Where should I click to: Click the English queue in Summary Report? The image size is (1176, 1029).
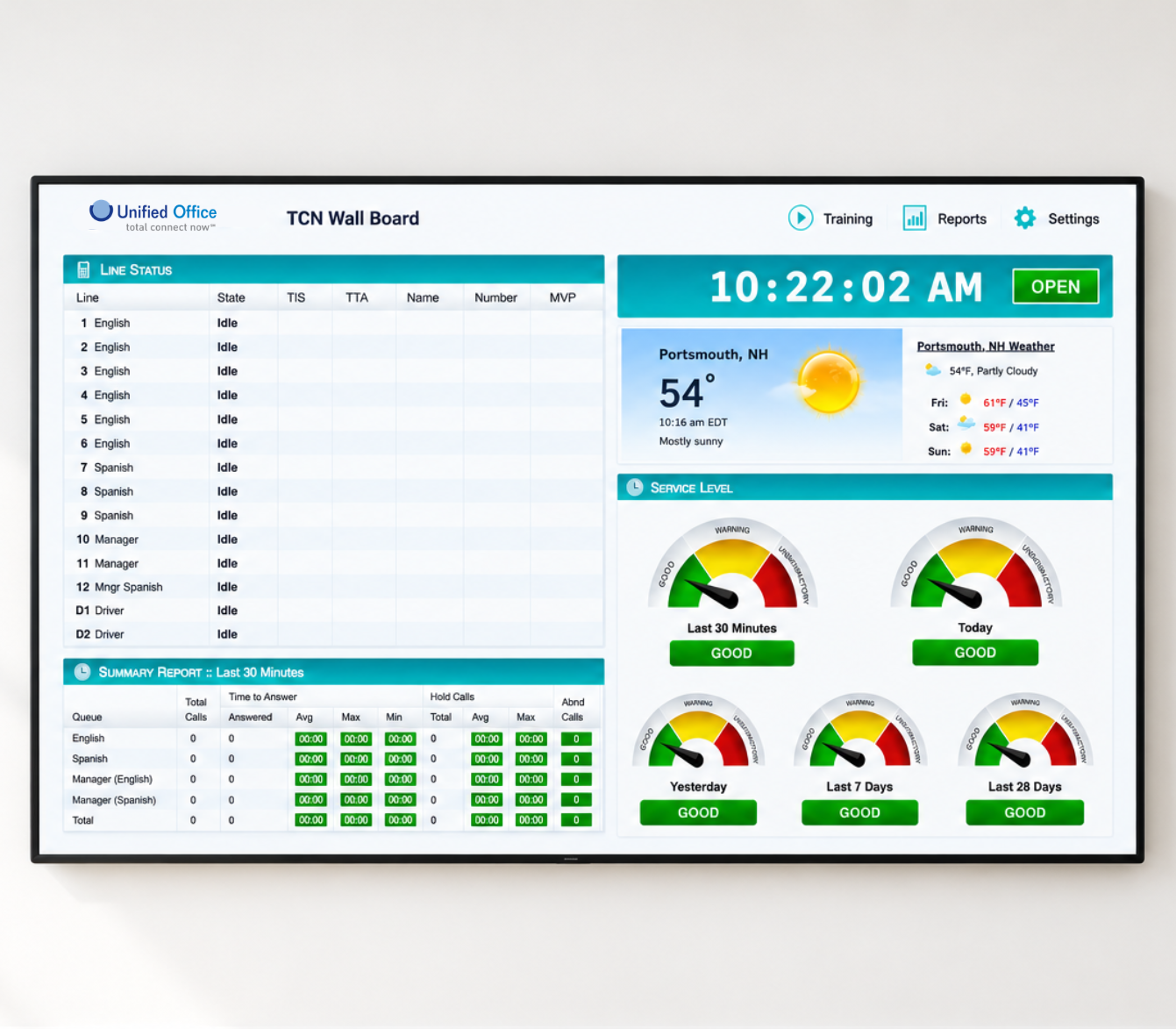[x=88, y=739]
